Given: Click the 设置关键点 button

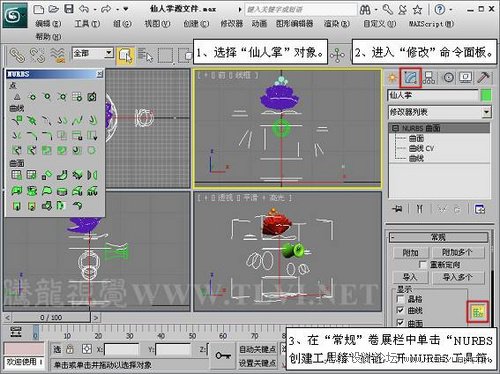Looking at the screenshot, I should (257, 363).
